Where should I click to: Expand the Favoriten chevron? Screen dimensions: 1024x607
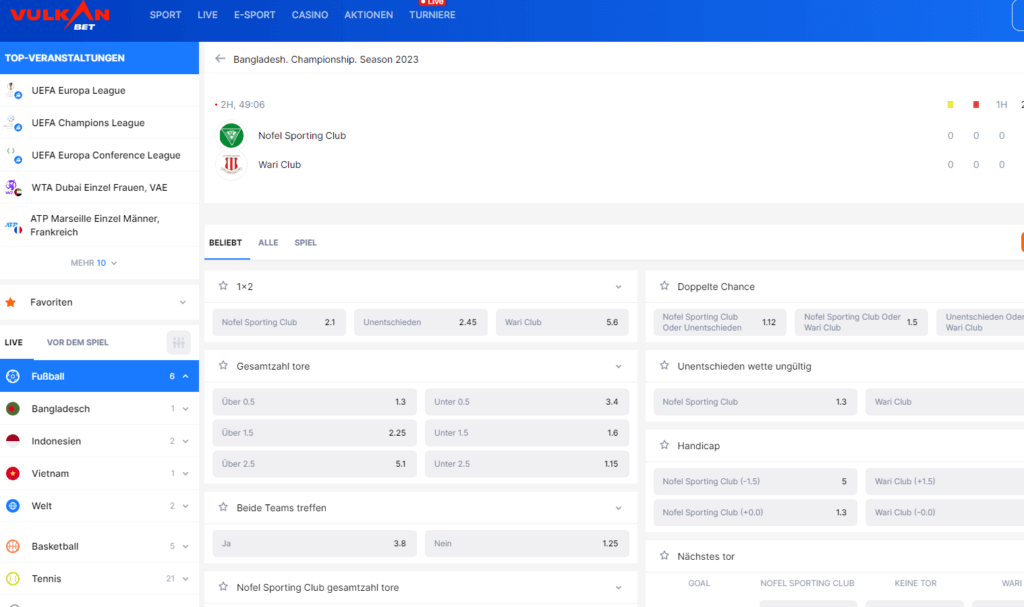pyautogui.click(x=183, y=303)
